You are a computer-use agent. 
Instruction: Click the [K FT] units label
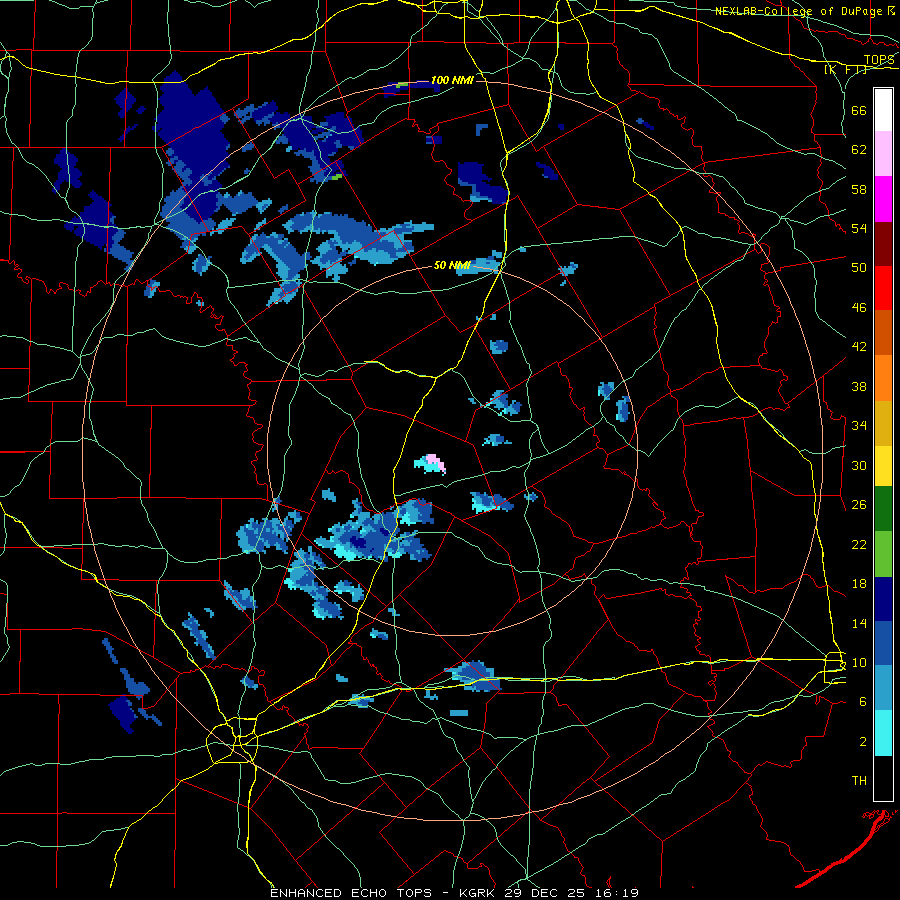tap(845, 70)
